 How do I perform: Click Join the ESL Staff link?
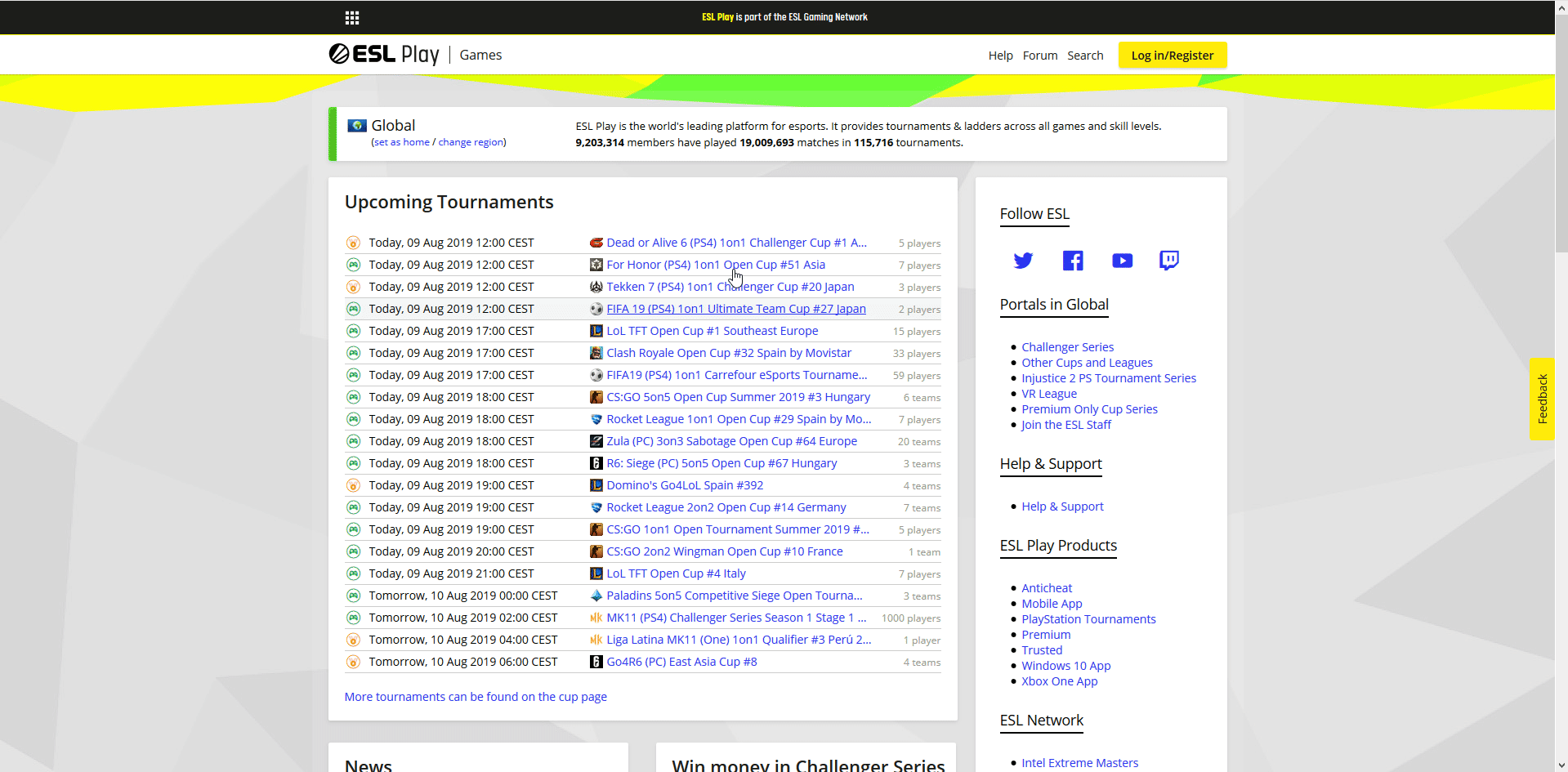(1066, 425)
